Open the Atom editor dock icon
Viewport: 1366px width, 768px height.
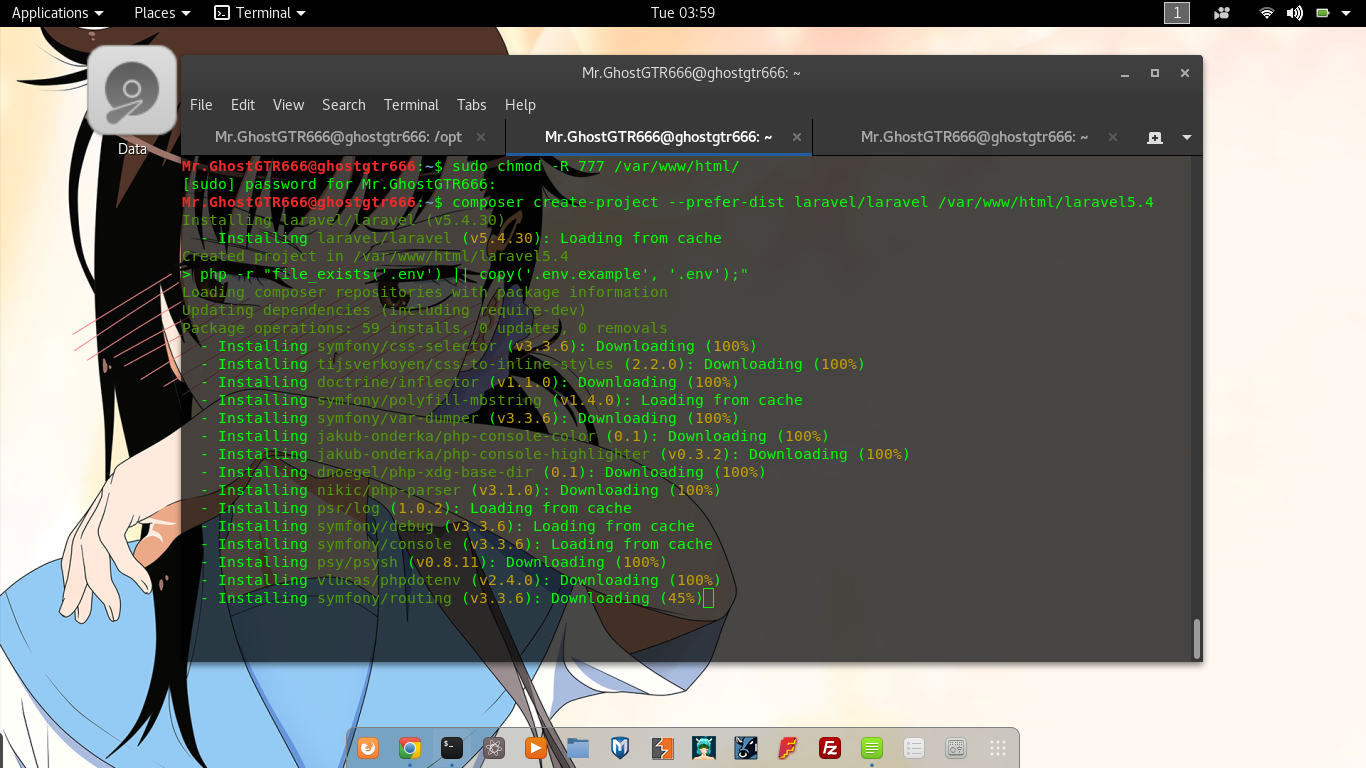[x=494, y=747]
